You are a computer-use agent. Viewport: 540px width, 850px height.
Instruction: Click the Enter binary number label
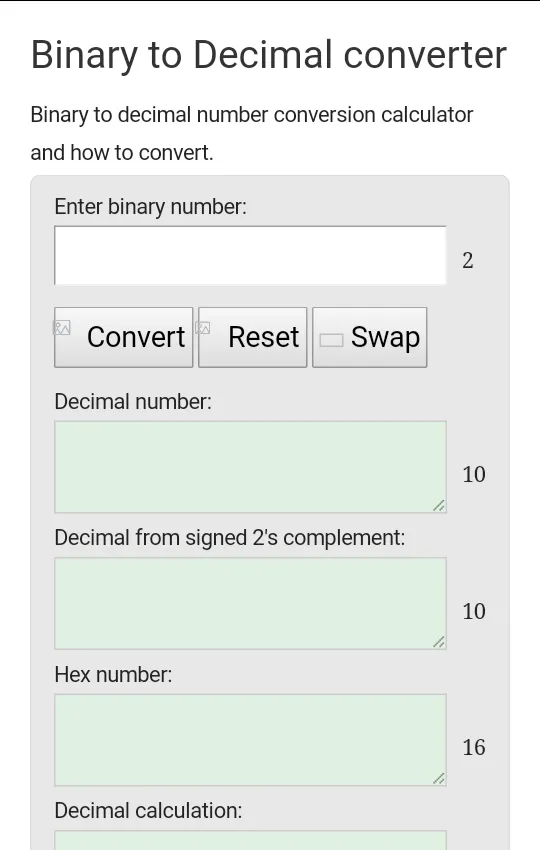(150, 207)
